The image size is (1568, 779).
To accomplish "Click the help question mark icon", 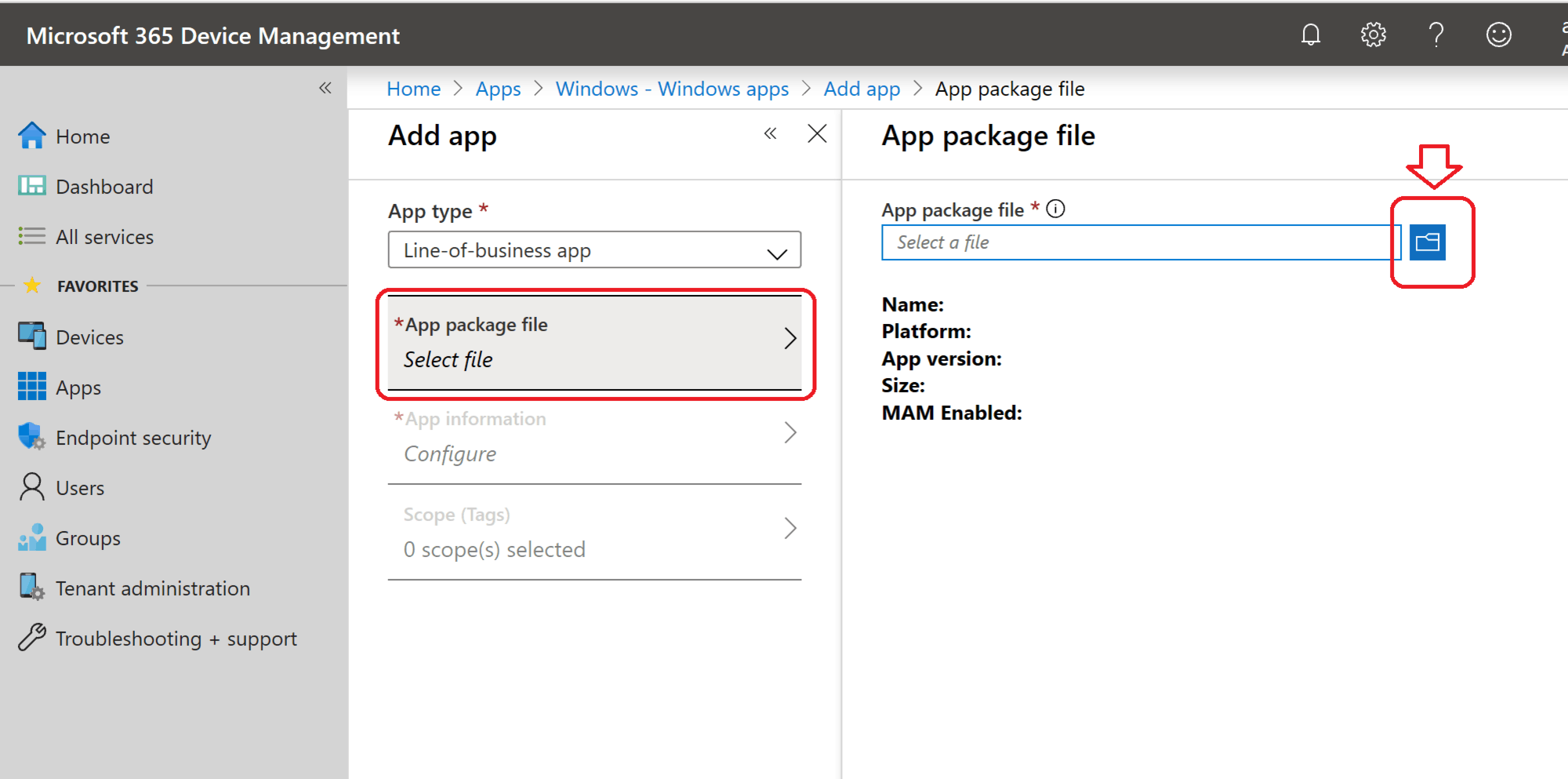I will (1436, 35).
